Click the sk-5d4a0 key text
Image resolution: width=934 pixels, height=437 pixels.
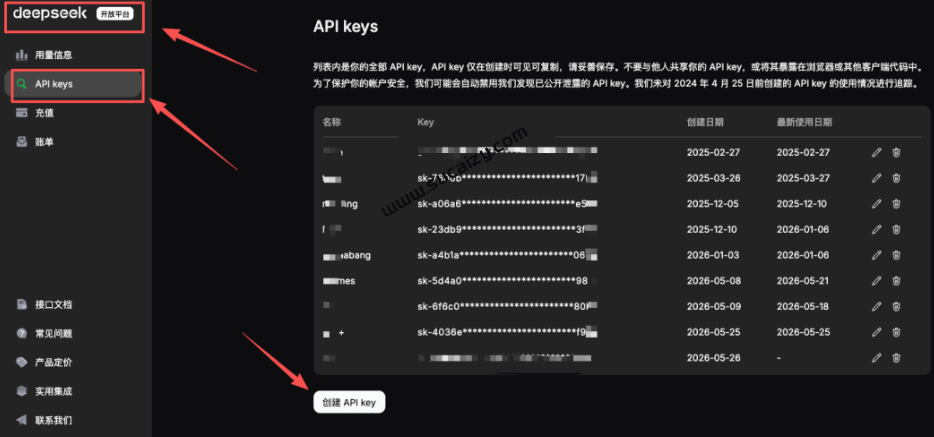click(x=503, y=280)
